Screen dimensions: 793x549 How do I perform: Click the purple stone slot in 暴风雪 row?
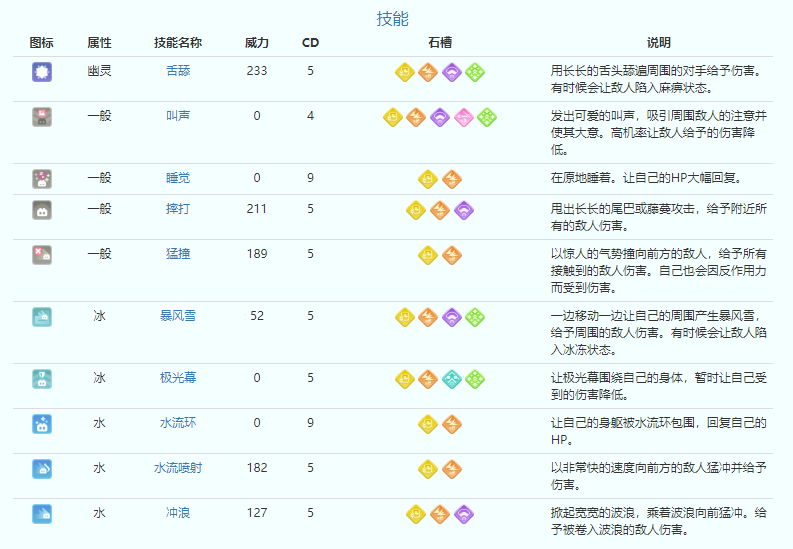pos(452,317)
